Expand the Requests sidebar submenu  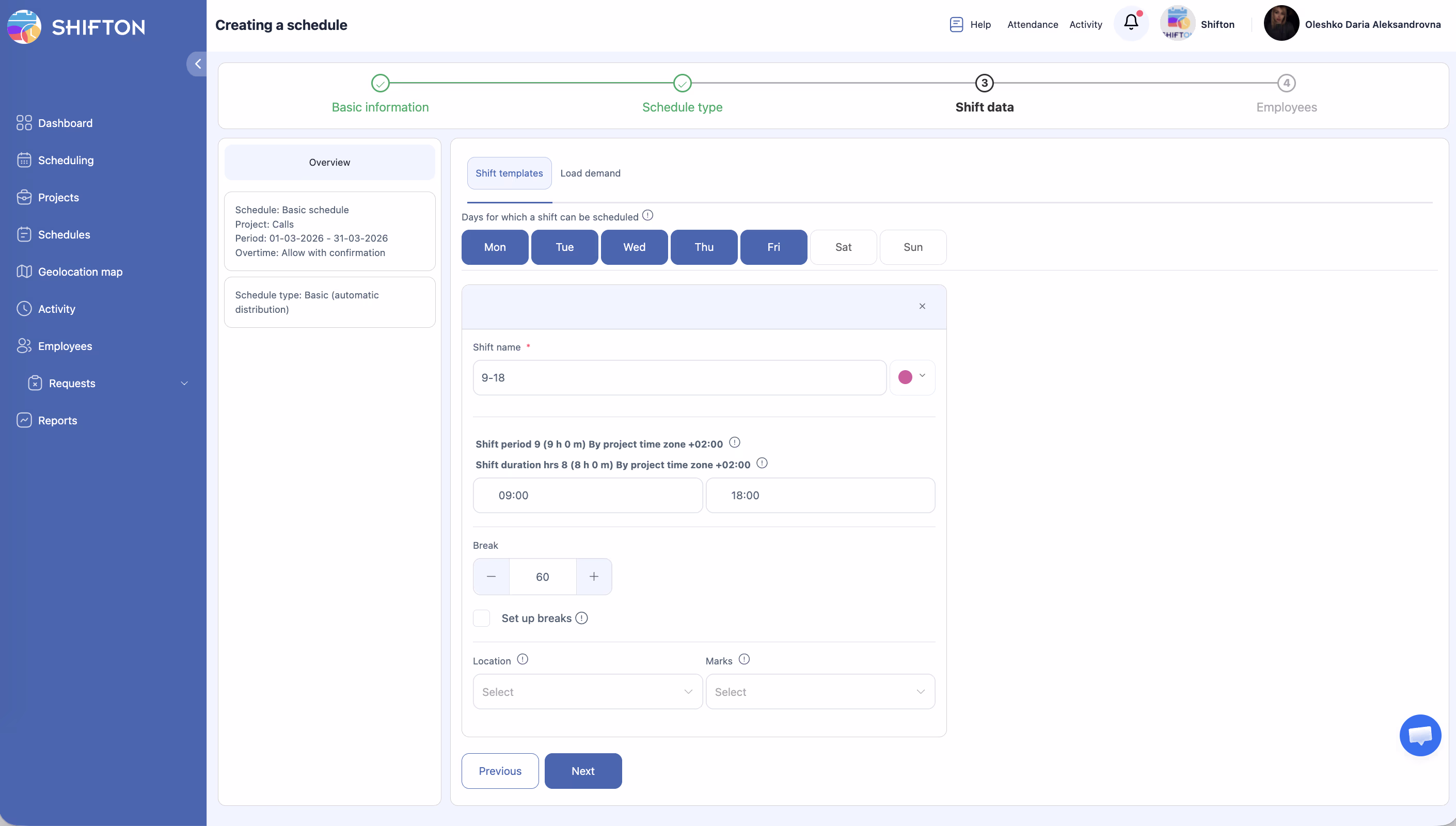point(184,384)
